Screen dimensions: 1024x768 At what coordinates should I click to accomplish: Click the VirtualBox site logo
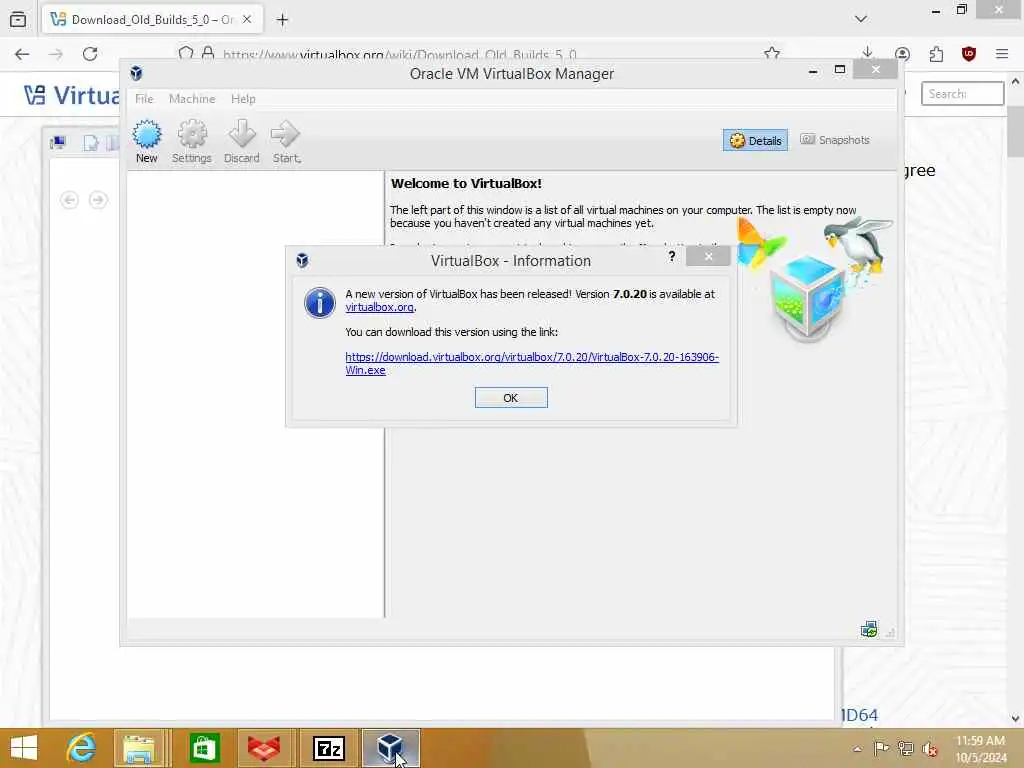(72, 95)
